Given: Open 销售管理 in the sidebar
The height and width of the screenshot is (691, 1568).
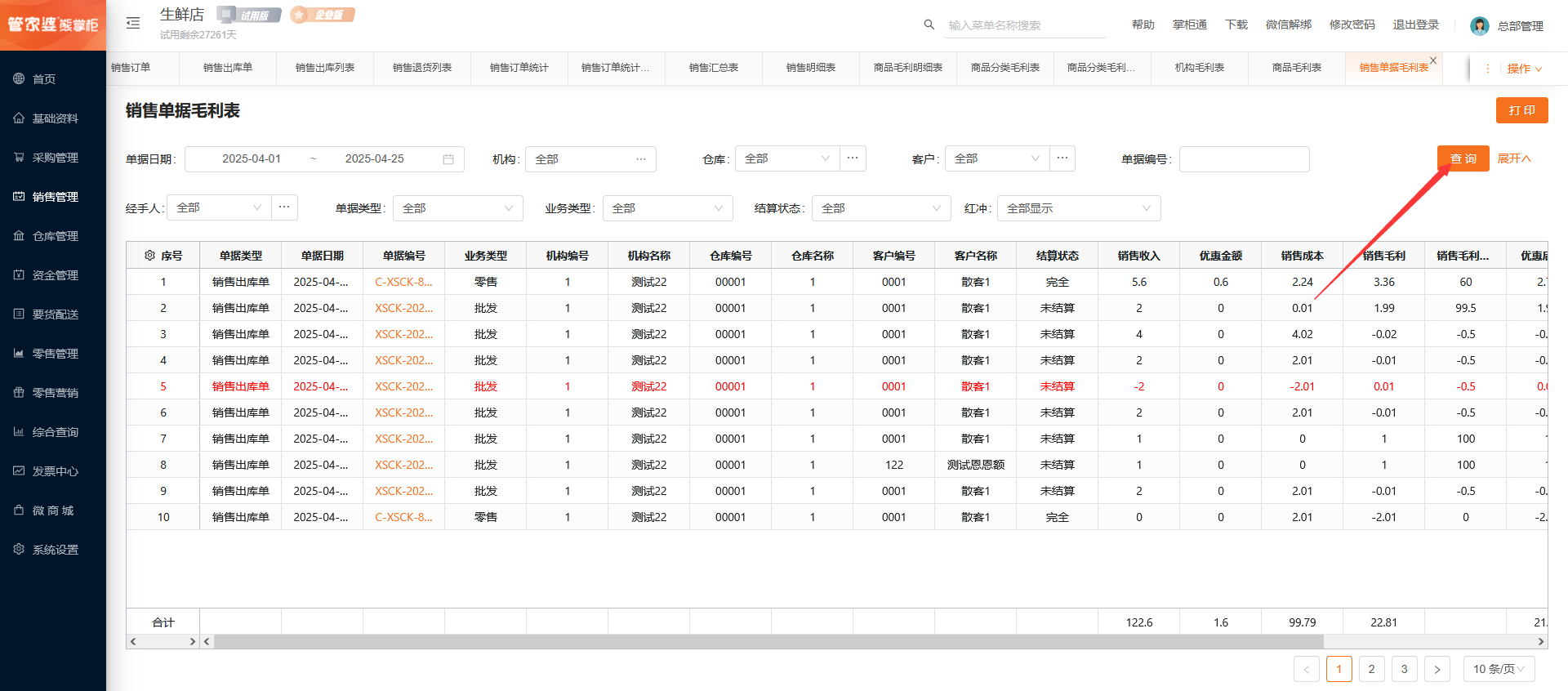Looking at the screenshot, I should point(53,197).
